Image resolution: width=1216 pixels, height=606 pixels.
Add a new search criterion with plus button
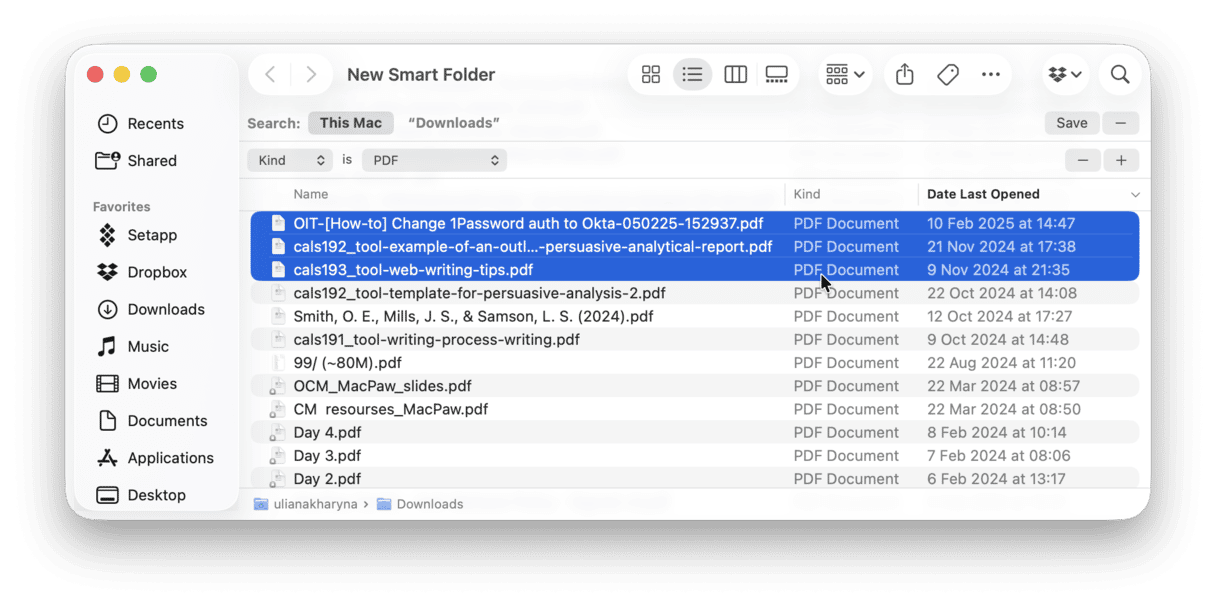pyautogui.click(x=1121, y=160)
